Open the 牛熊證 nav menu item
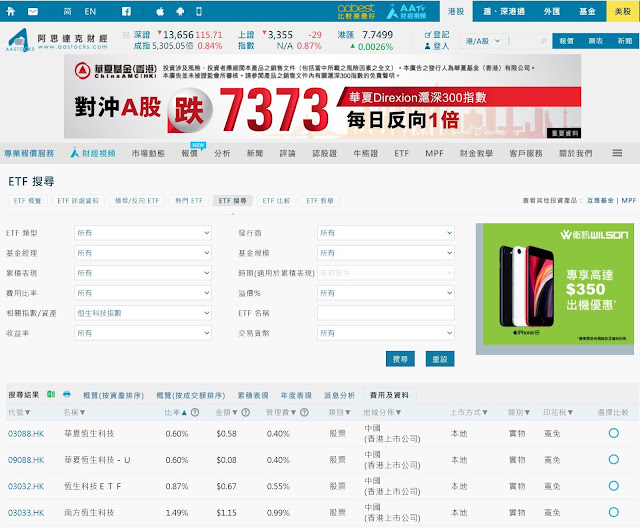This screenshot has height=528, width=640. pos(365,153)
